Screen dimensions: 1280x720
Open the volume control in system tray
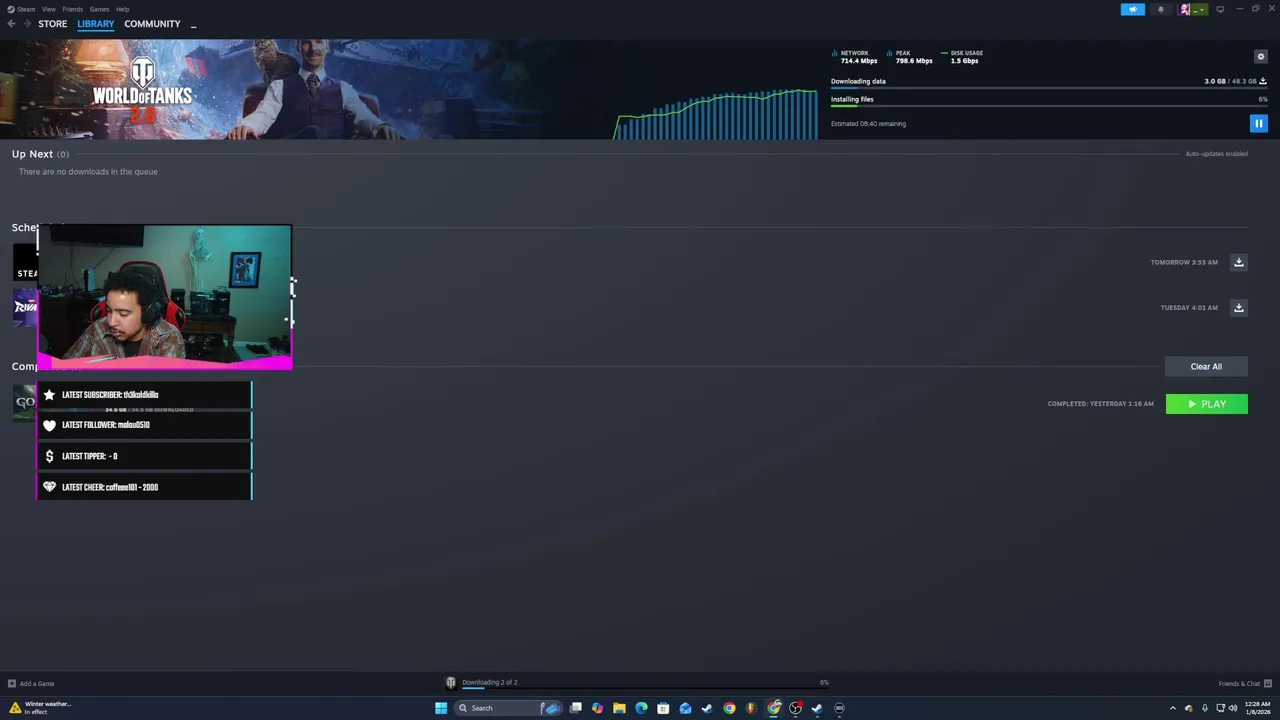point(1233,708)
